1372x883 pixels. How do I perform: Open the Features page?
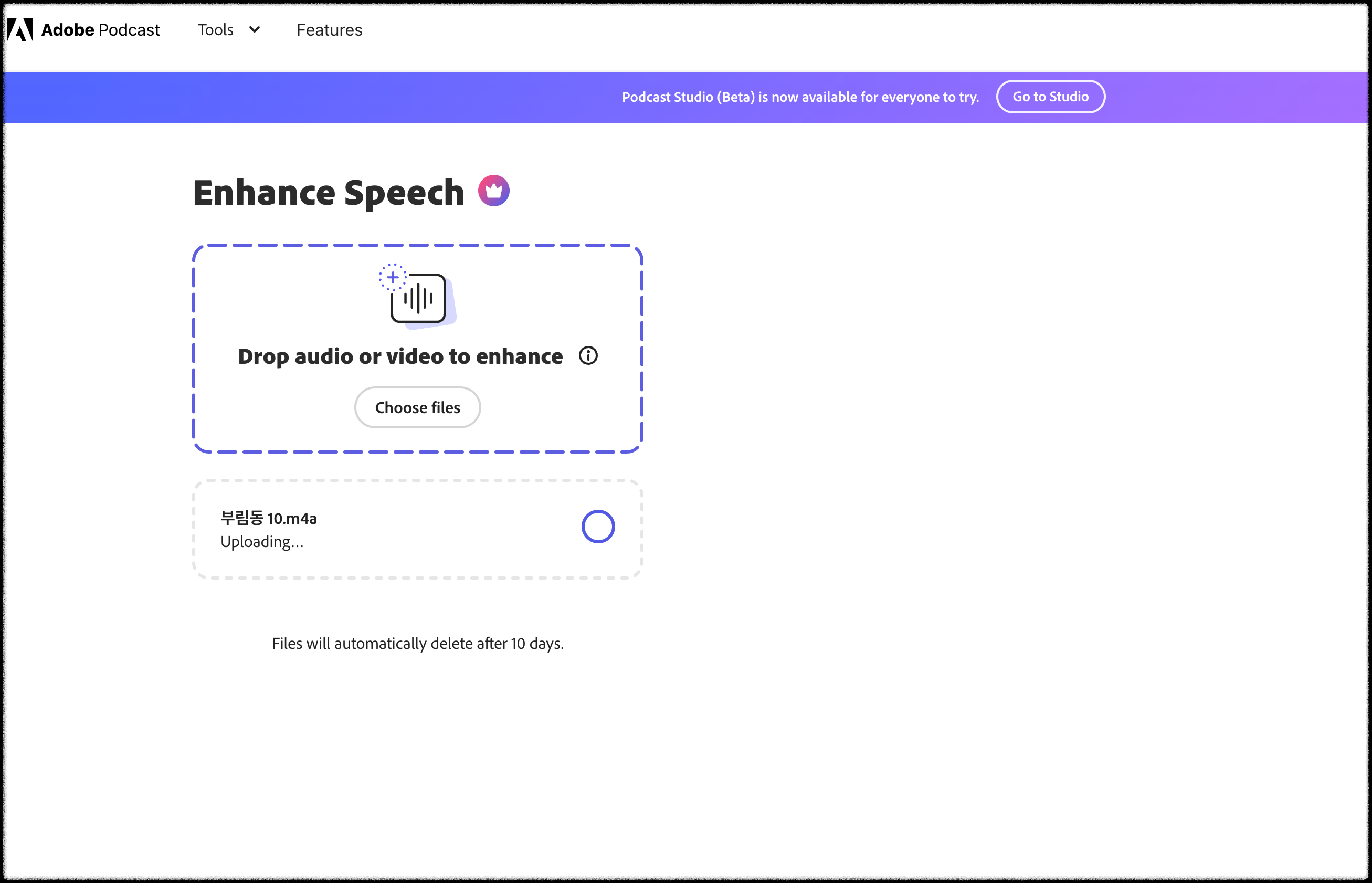coord(329,30)
